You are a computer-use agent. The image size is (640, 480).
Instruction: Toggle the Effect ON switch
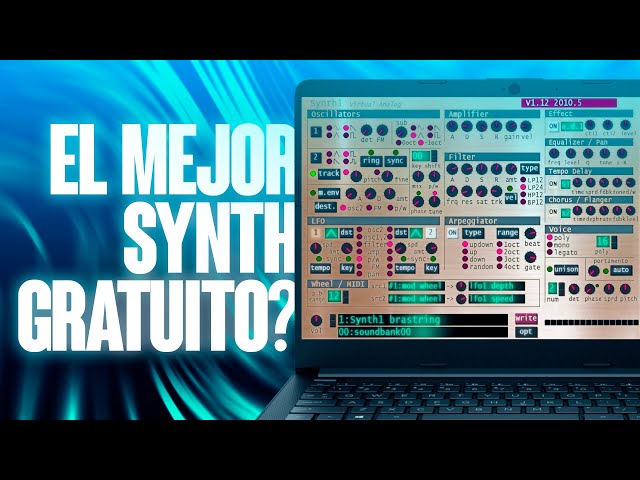[x=553, y=126]
